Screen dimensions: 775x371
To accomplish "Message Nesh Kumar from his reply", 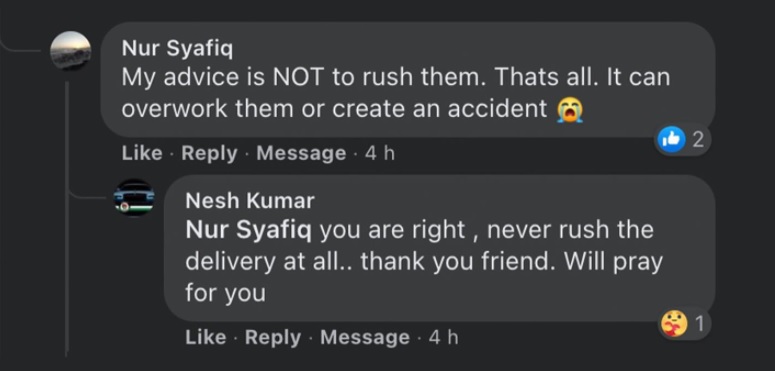I will point(365,337).
